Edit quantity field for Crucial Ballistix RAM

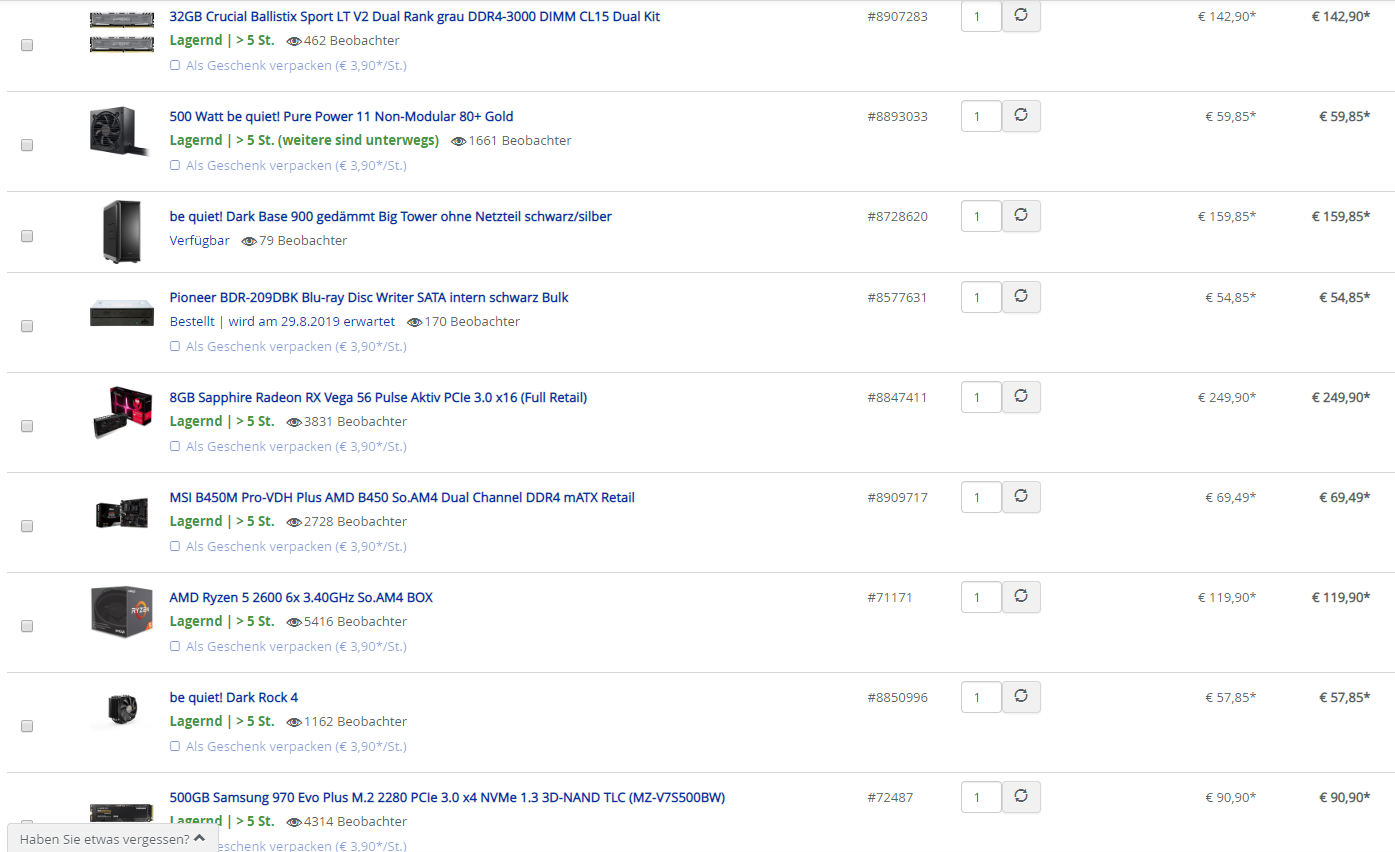[981, 16]
